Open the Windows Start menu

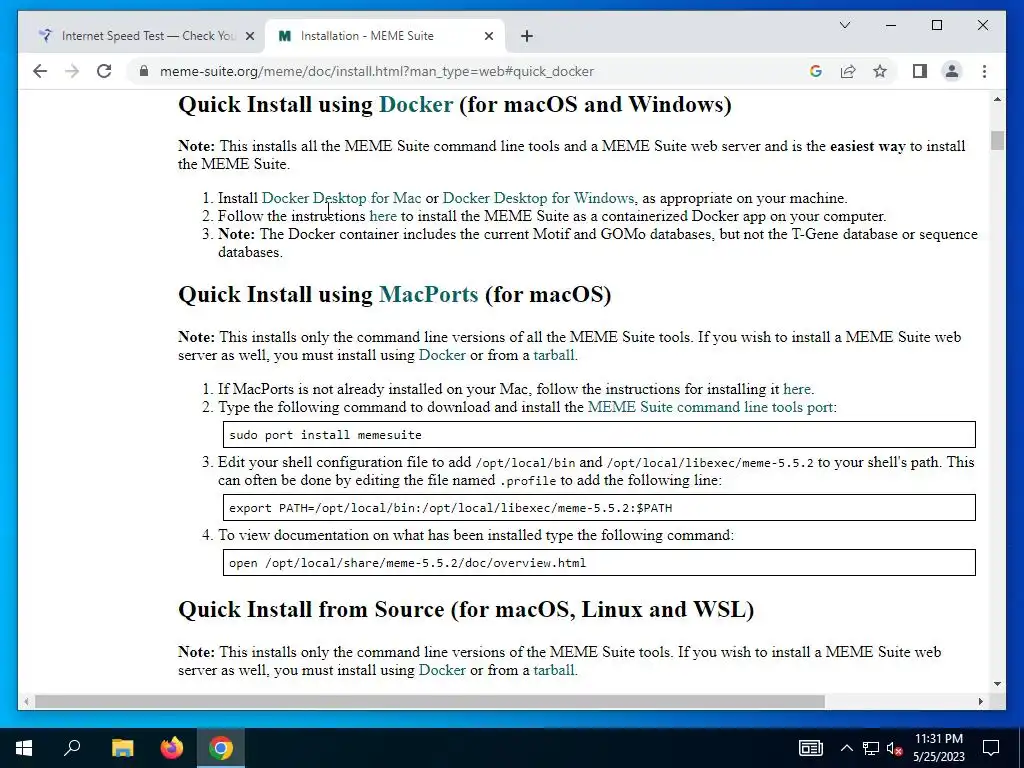pos(24,748)
